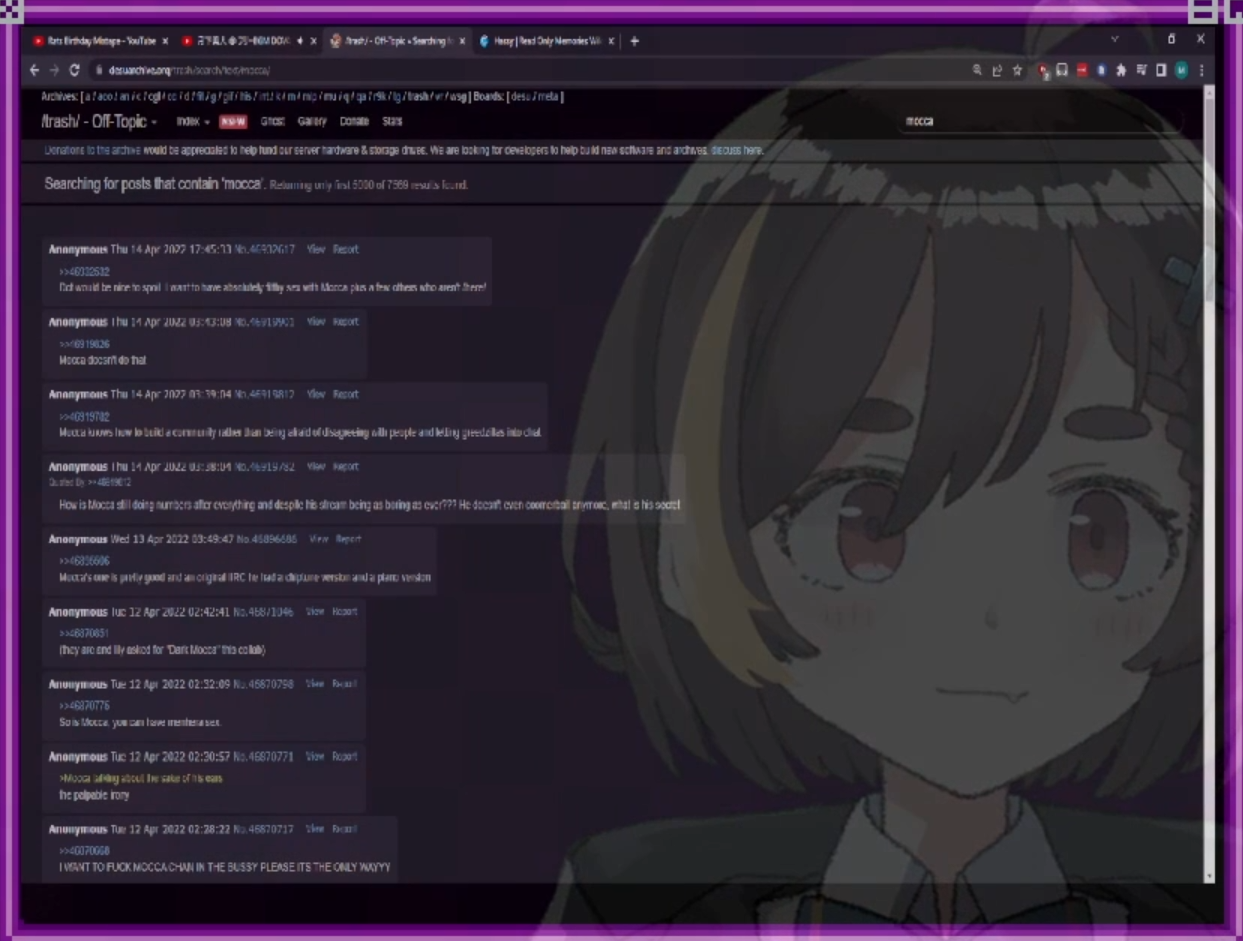Share this page using the share icon
Viewport: 1243px width, 941px height.
[997, 70]
